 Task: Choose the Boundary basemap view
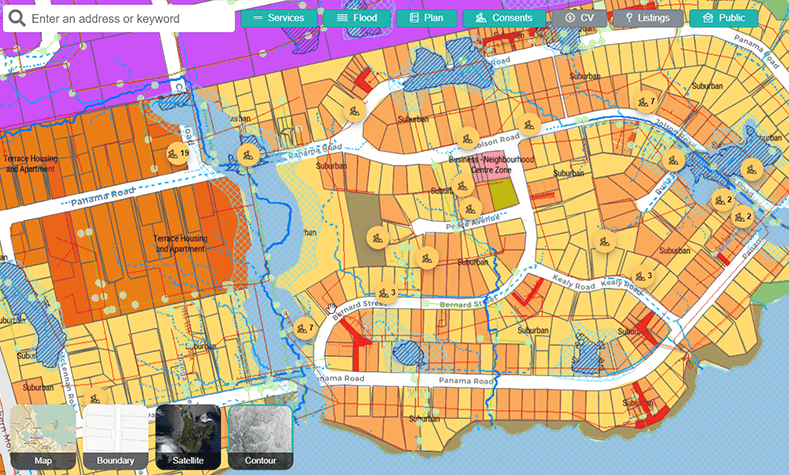pyautogui.click(x=115, y=438)
